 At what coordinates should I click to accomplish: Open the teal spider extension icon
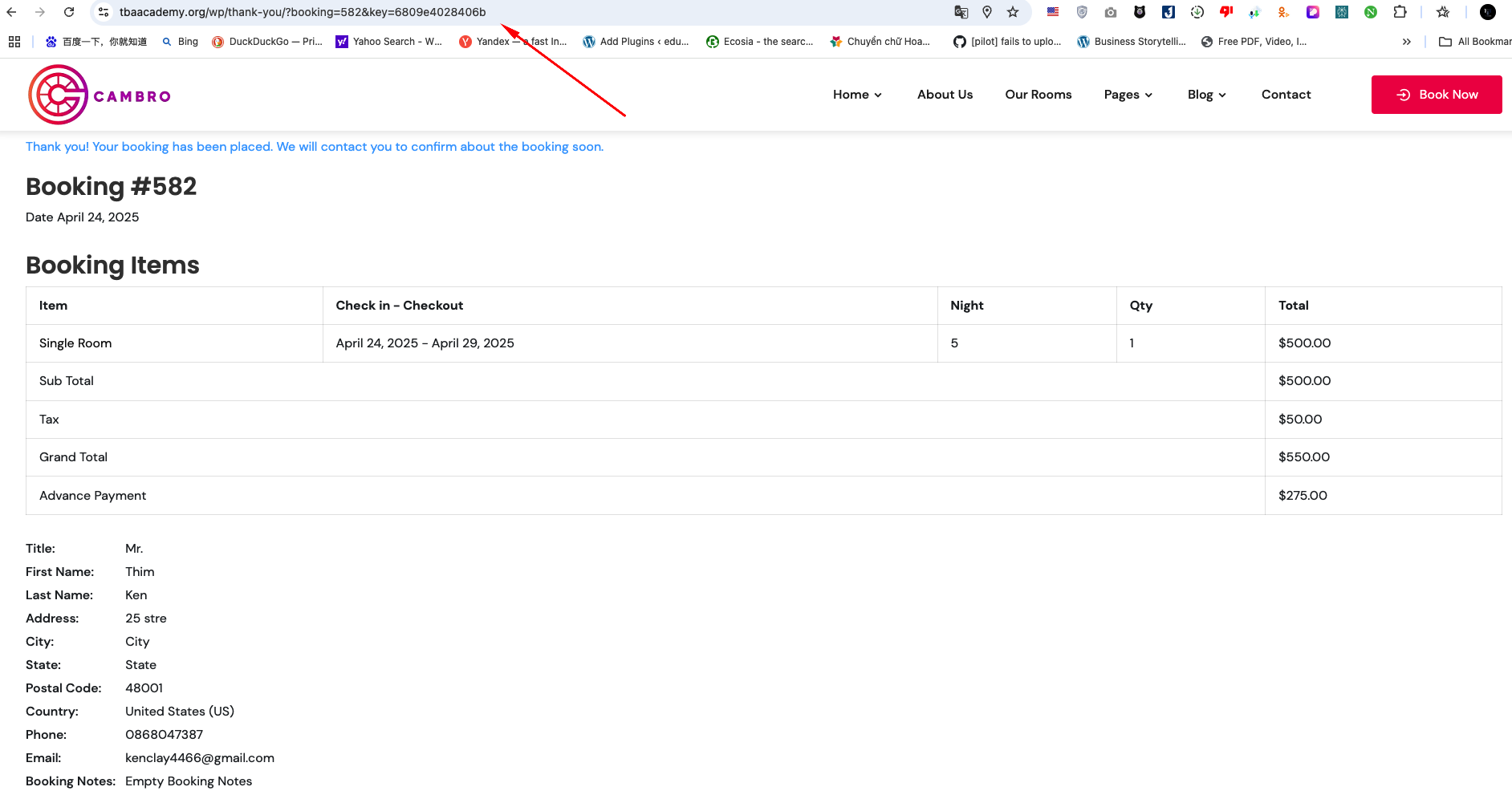point(1342,12)
